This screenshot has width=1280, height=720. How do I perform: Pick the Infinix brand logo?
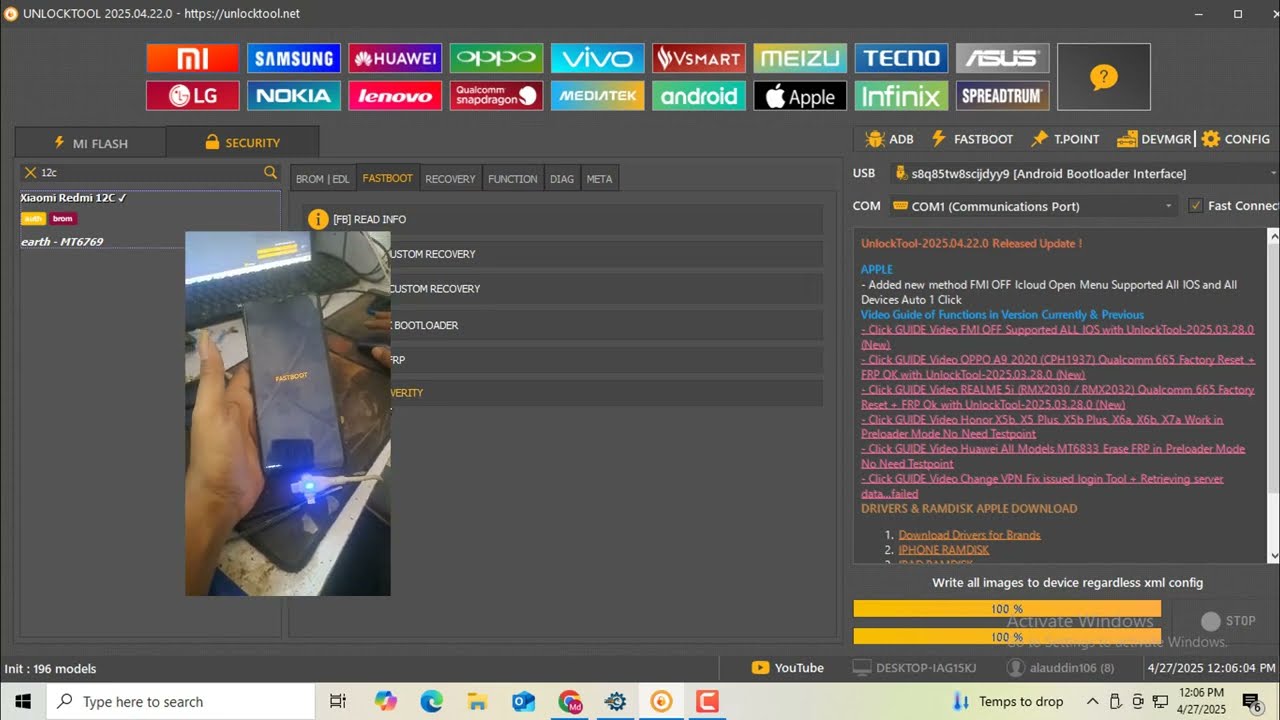click(902, 96)
